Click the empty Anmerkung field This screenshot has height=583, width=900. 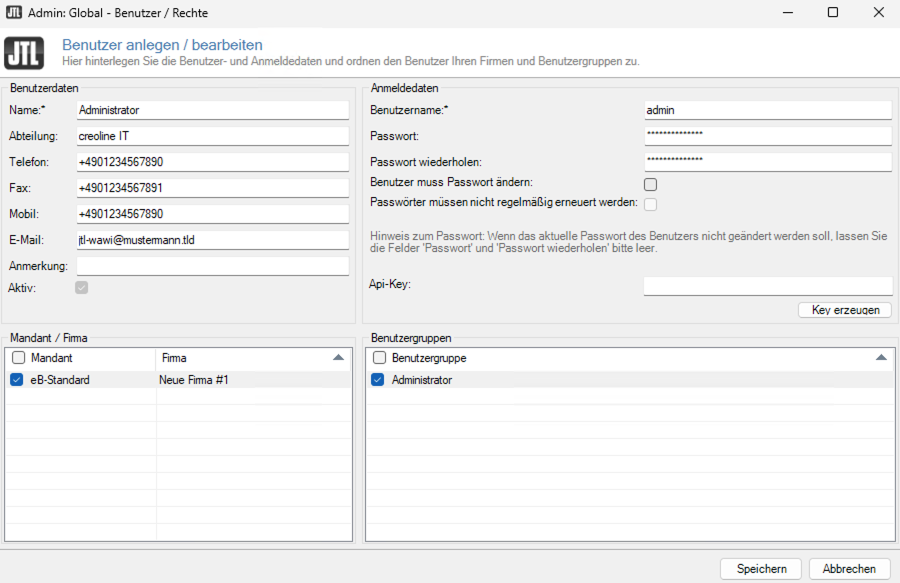click(212, 266)
